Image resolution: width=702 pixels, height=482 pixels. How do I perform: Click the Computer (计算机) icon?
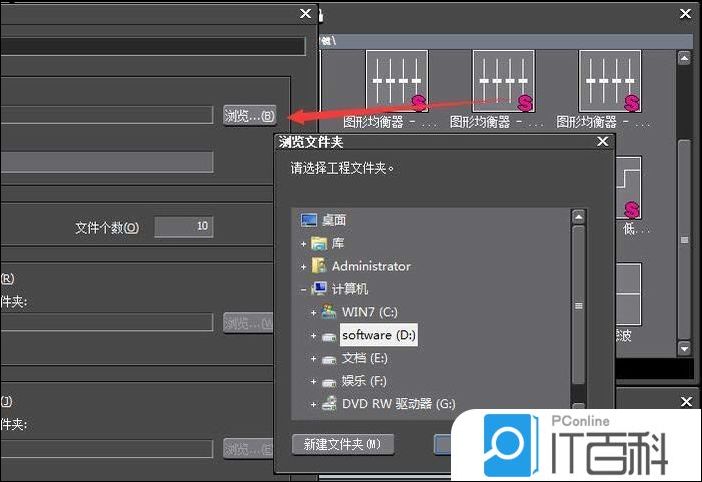point(319,289)
